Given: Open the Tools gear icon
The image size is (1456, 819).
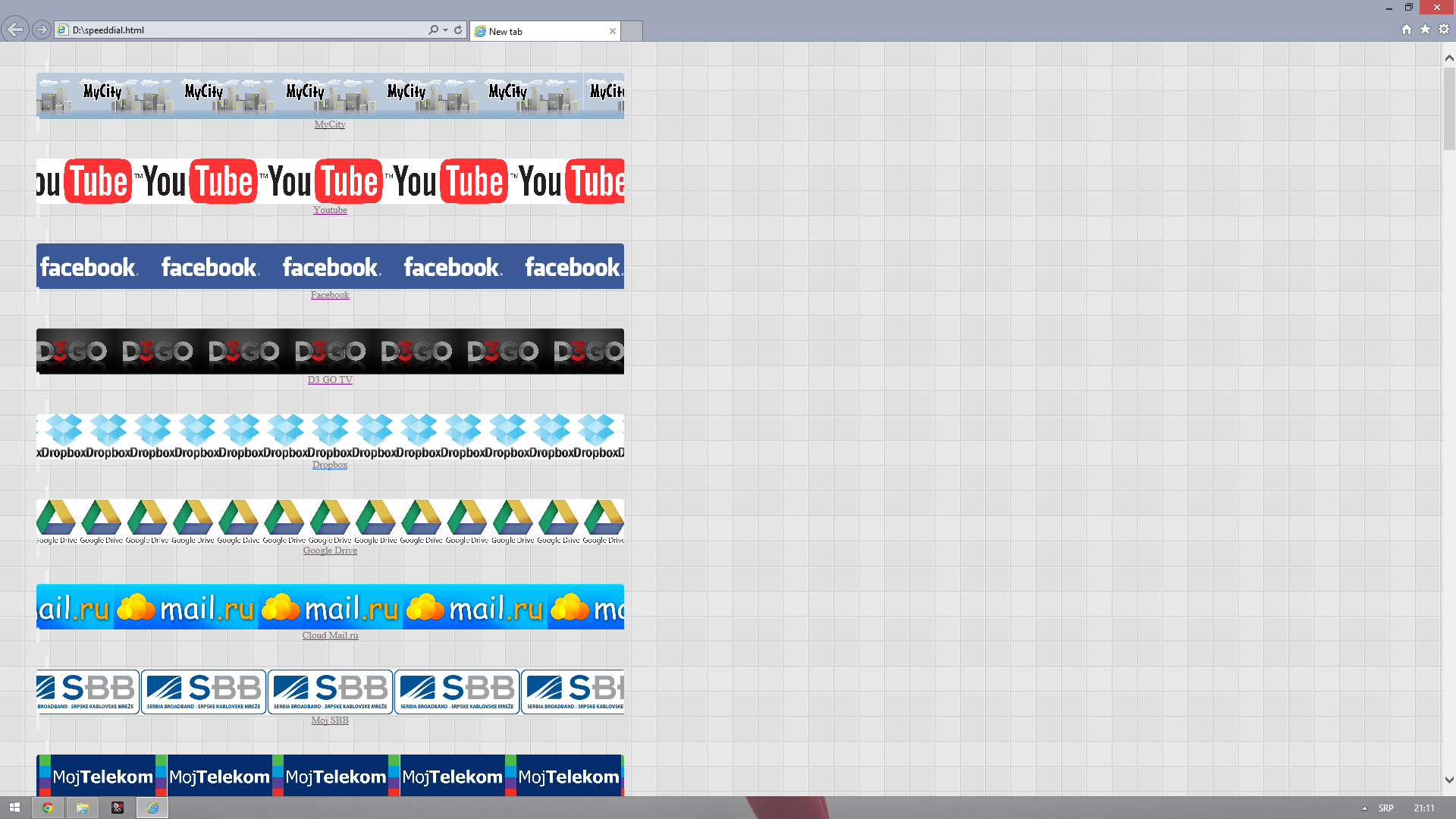Looking at the screenshot, I should (1444, 30).
